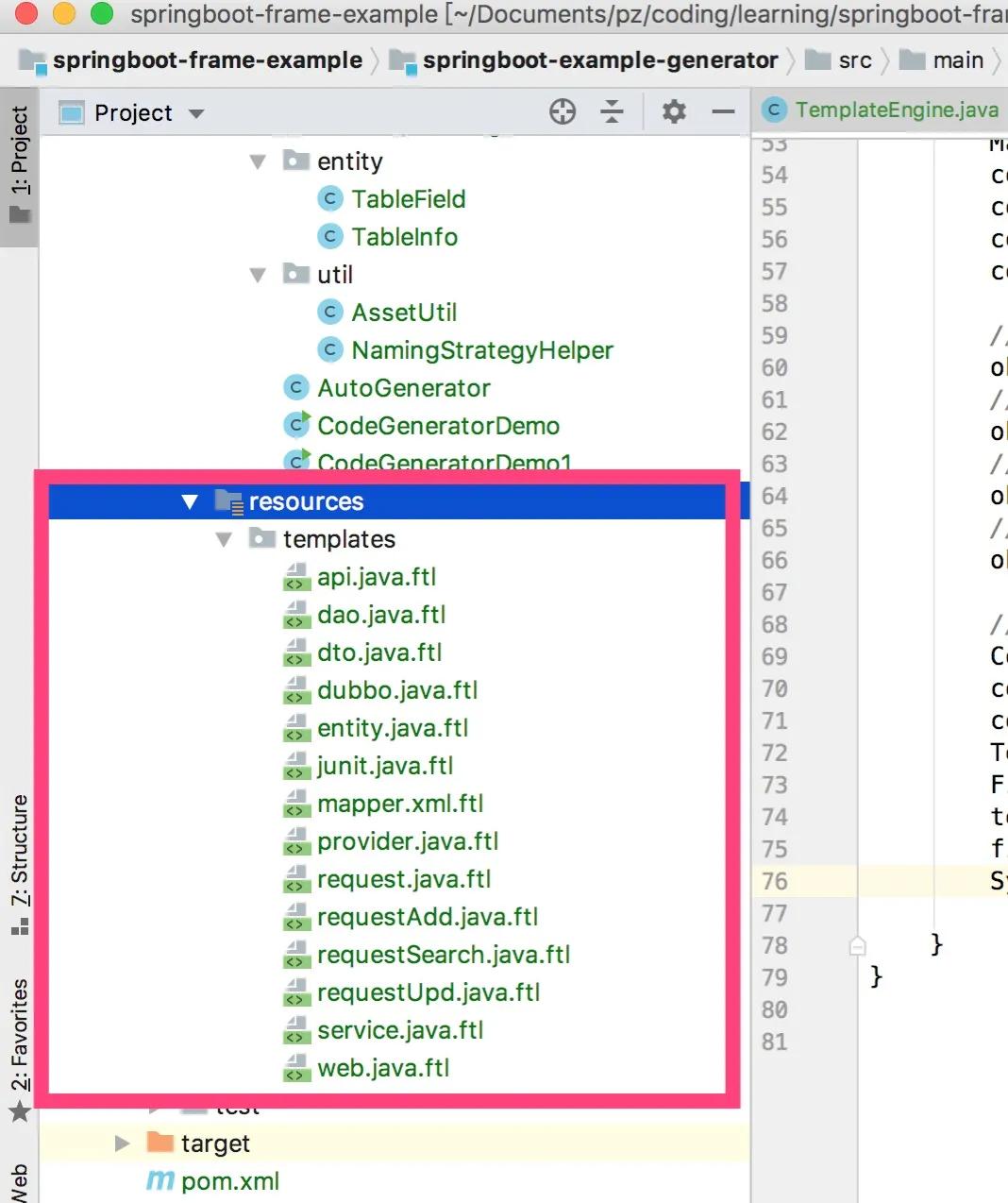
Task: Click the collapse all icon in Project panel
Action: click(613, 111)
